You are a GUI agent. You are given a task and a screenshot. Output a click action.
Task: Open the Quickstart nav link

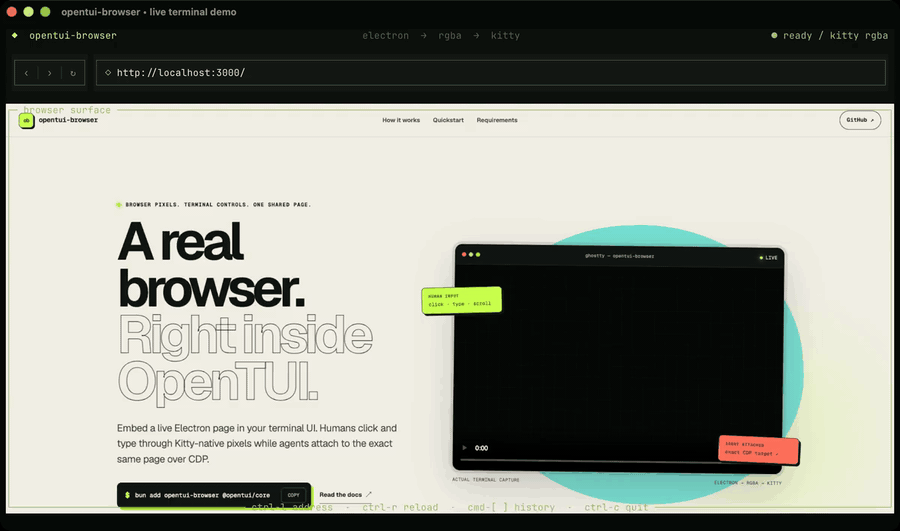click(x=448, y=120)
